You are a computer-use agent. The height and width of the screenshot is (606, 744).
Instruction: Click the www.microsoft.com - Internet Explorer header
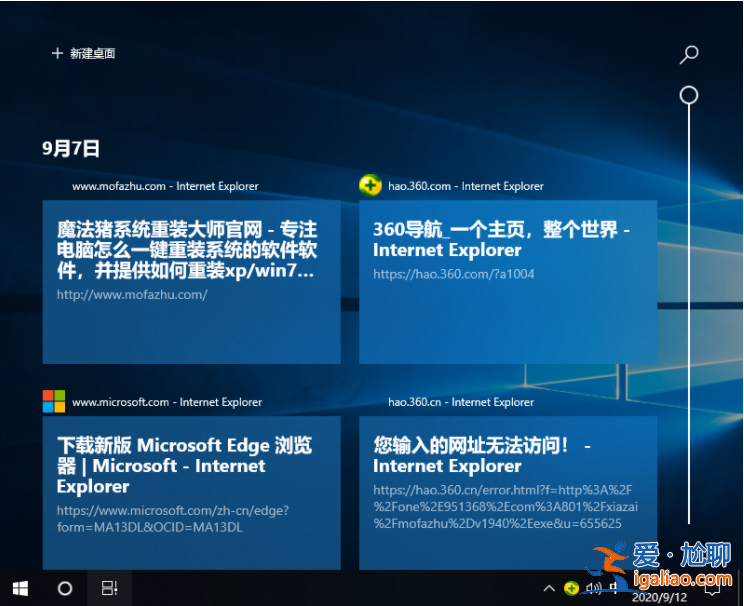[167, 402]
